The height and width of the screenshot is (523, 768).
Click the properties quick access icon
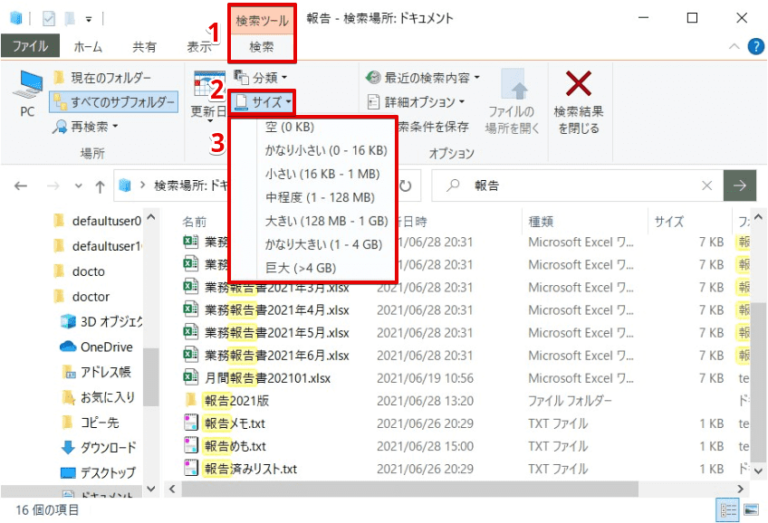[48, 19]
